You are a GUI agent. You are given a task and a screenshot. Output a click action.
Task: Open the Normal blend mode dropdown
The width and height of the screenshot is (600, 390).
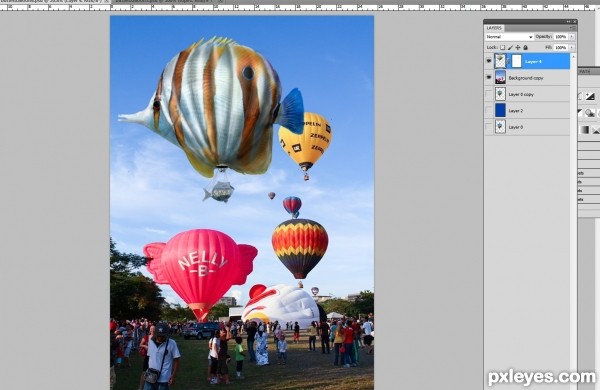coord(509,37)
